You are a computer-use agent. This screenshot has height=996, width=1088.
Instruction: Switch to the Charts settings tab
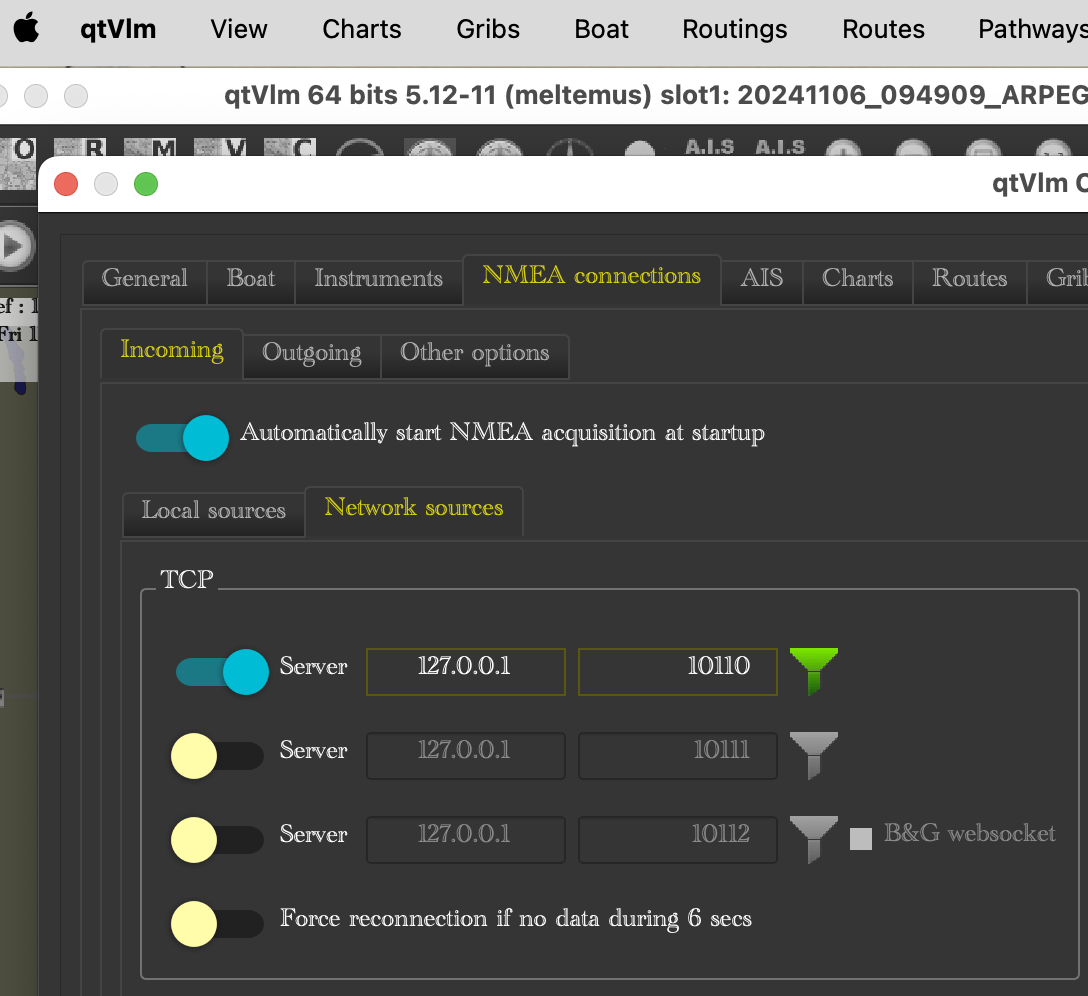point(858,282)
